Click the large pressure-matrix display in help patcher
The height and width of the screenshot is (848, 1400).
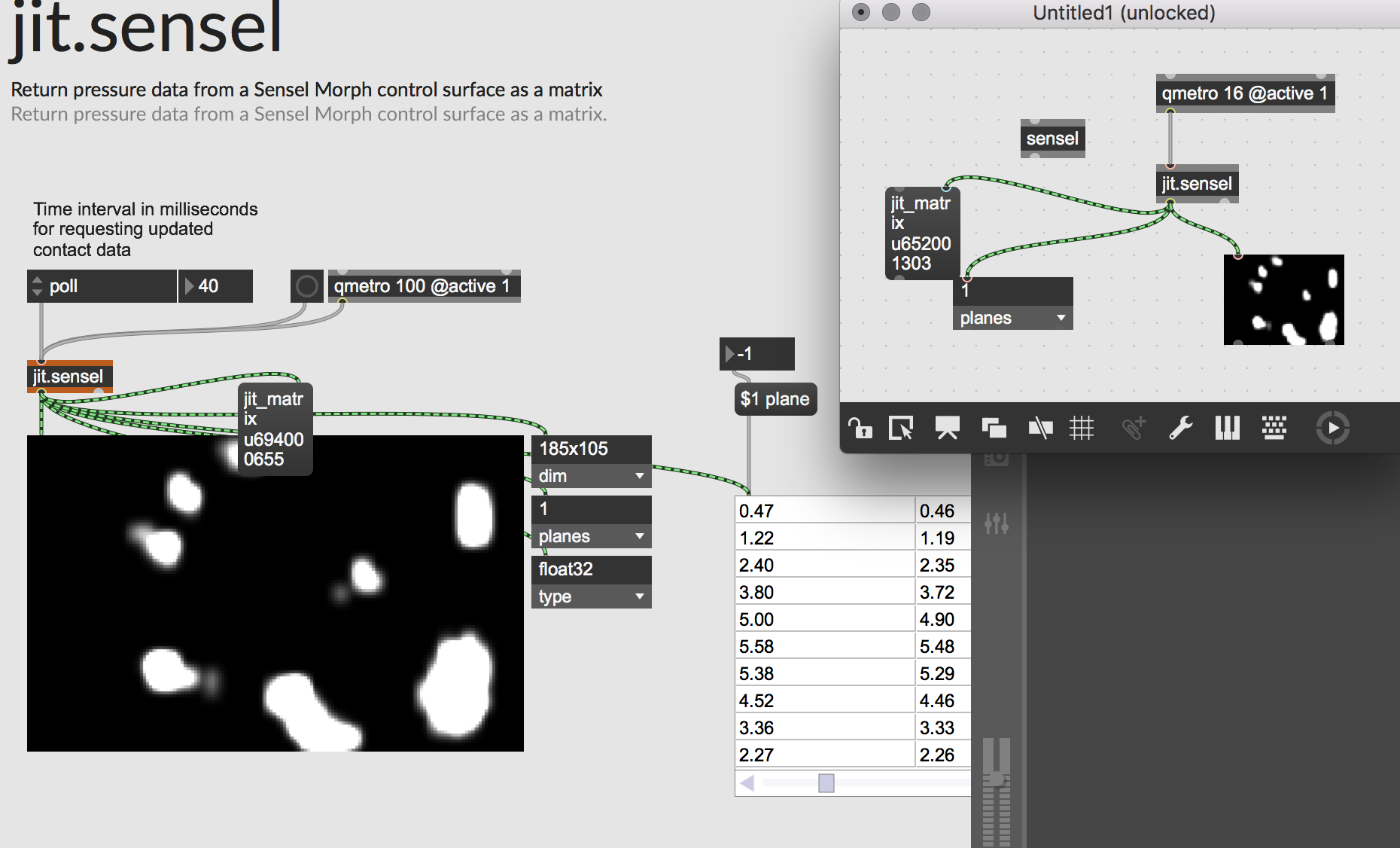(x=275, y=593)
